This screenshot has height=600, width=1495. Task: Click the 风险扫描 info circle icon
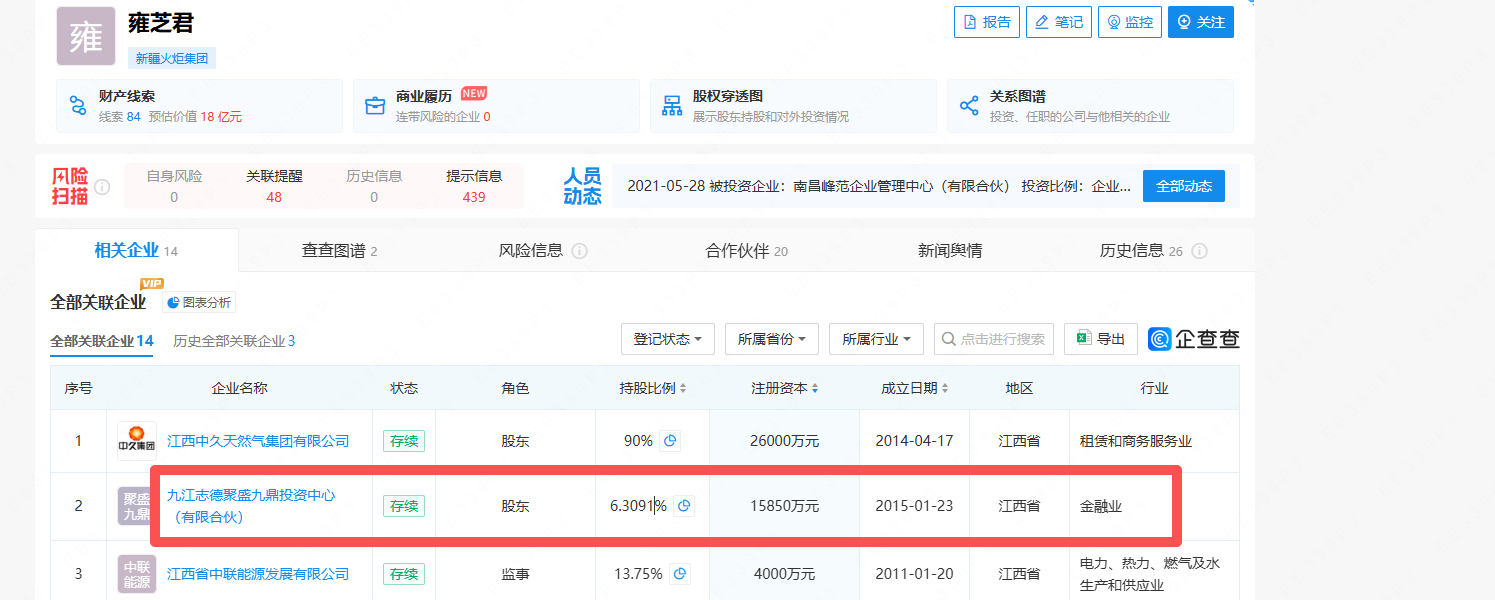pos(102,187)
